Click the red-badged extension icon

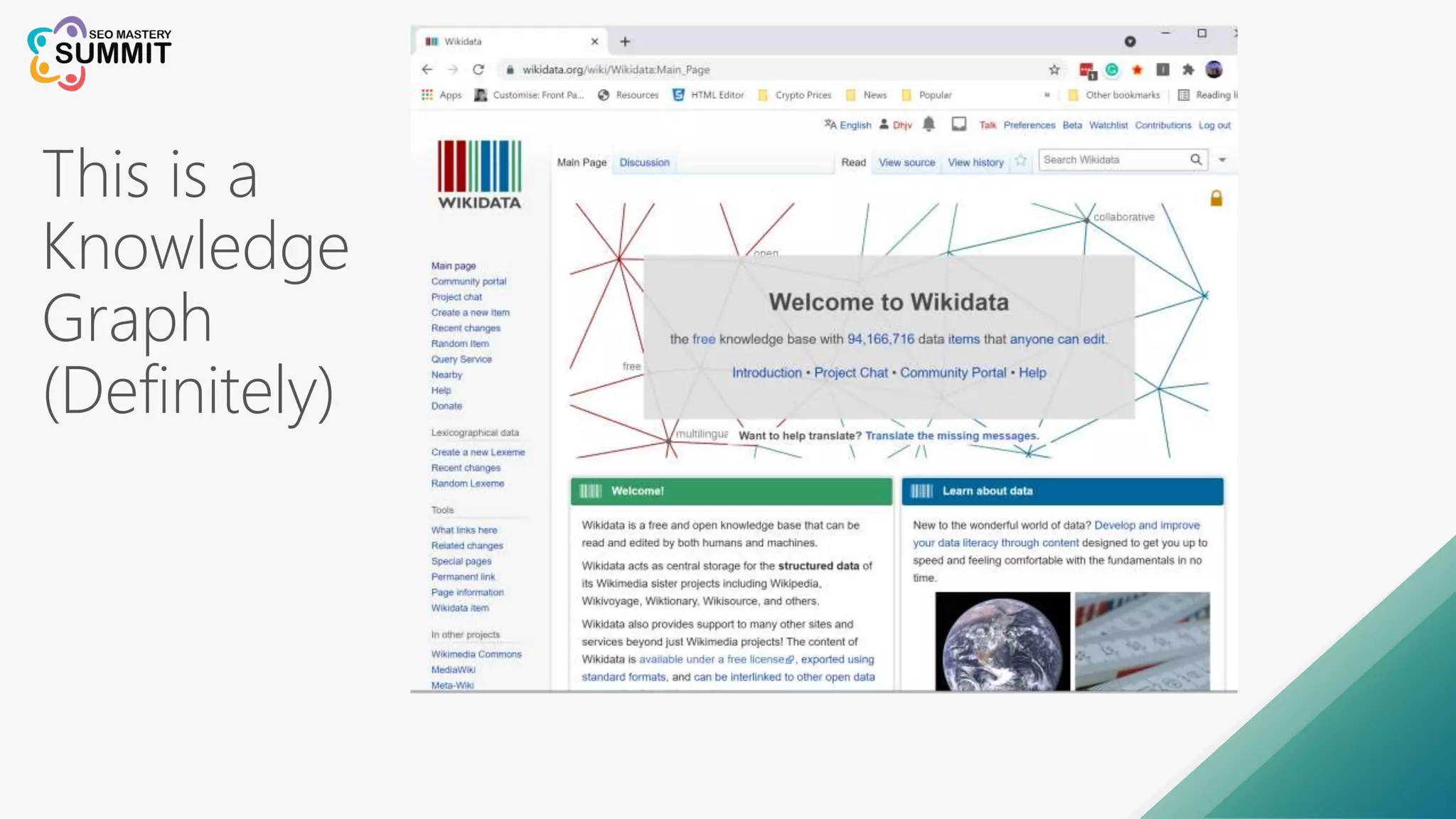pyautogui.click(x=1087, y=70)
